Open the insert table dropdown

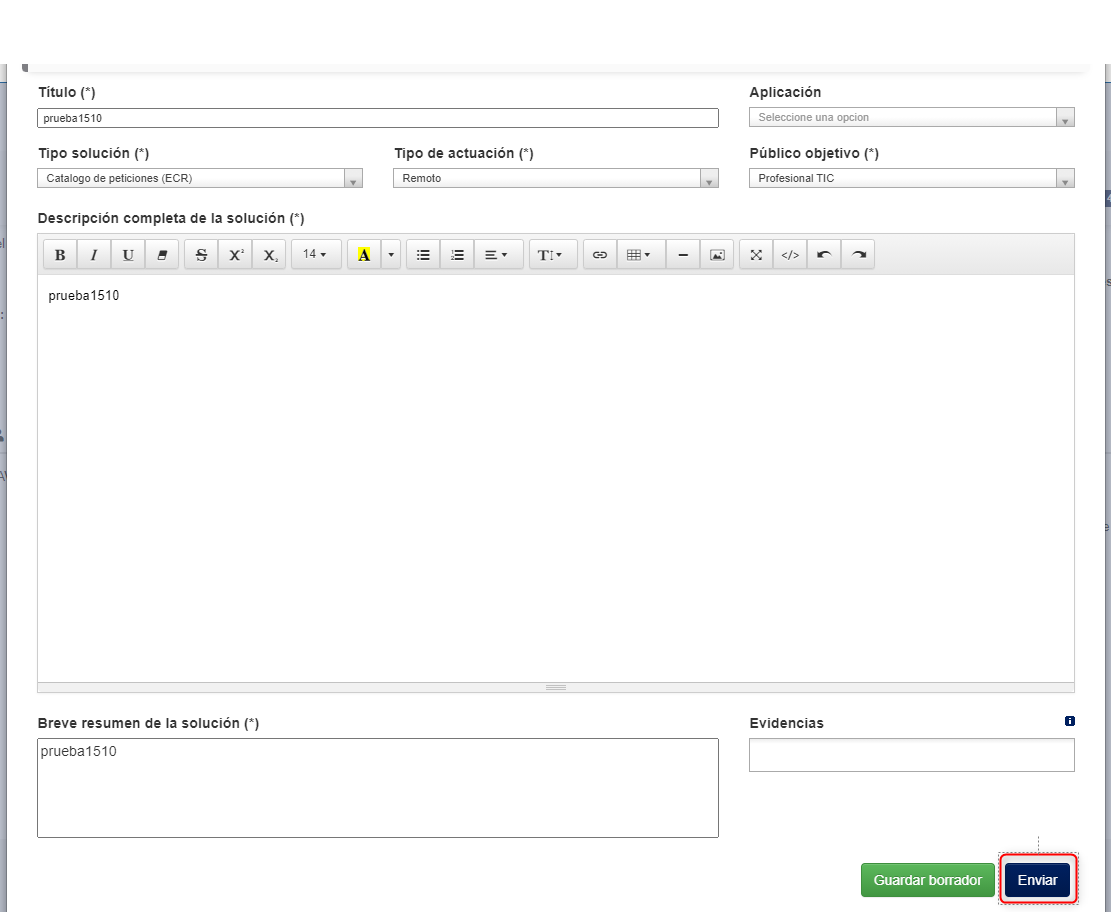(x=641, y=254)
